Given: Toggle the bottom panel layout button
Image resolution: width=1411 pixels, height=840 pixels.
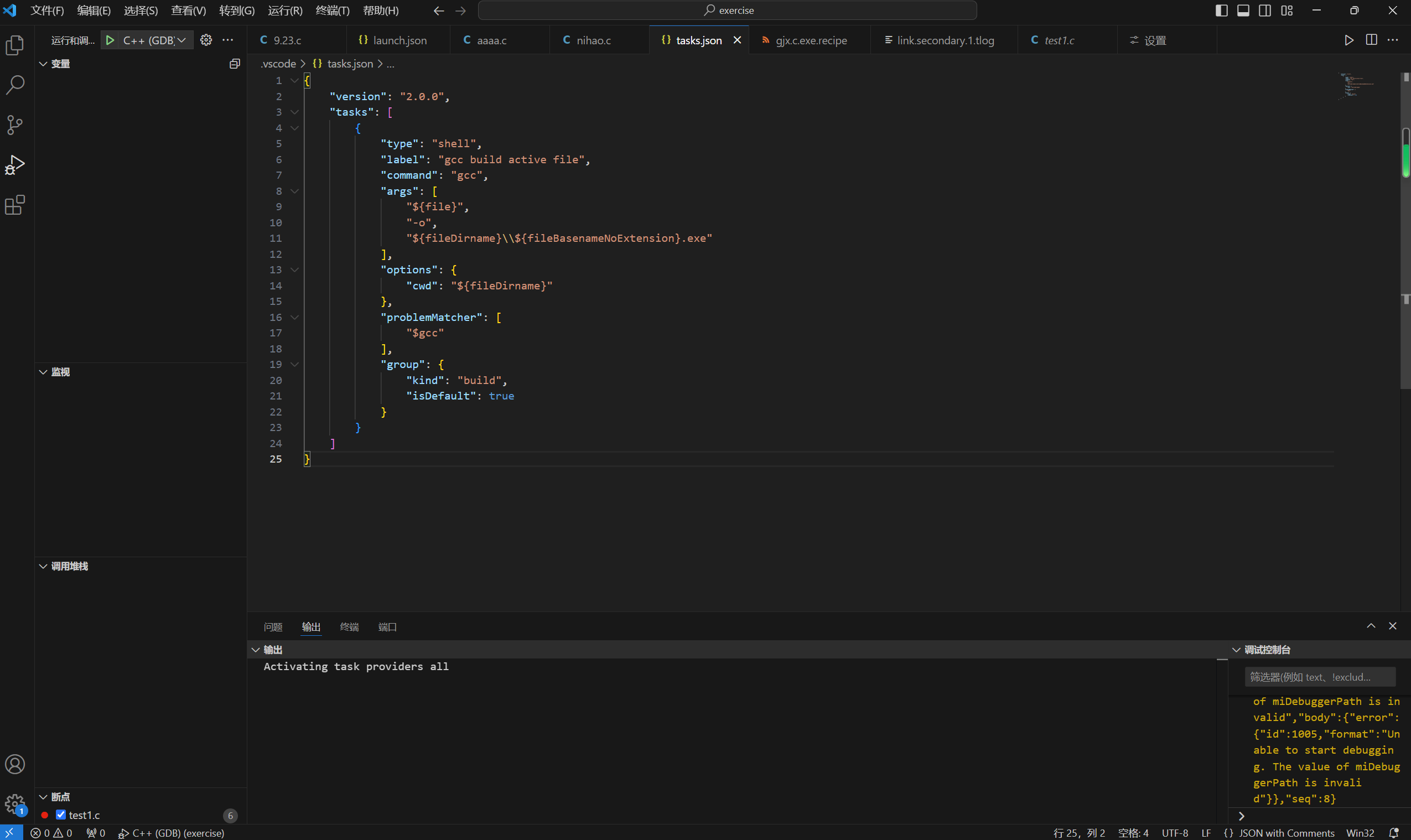Looking at the screenshot, I should click(x=1243, y=10).
